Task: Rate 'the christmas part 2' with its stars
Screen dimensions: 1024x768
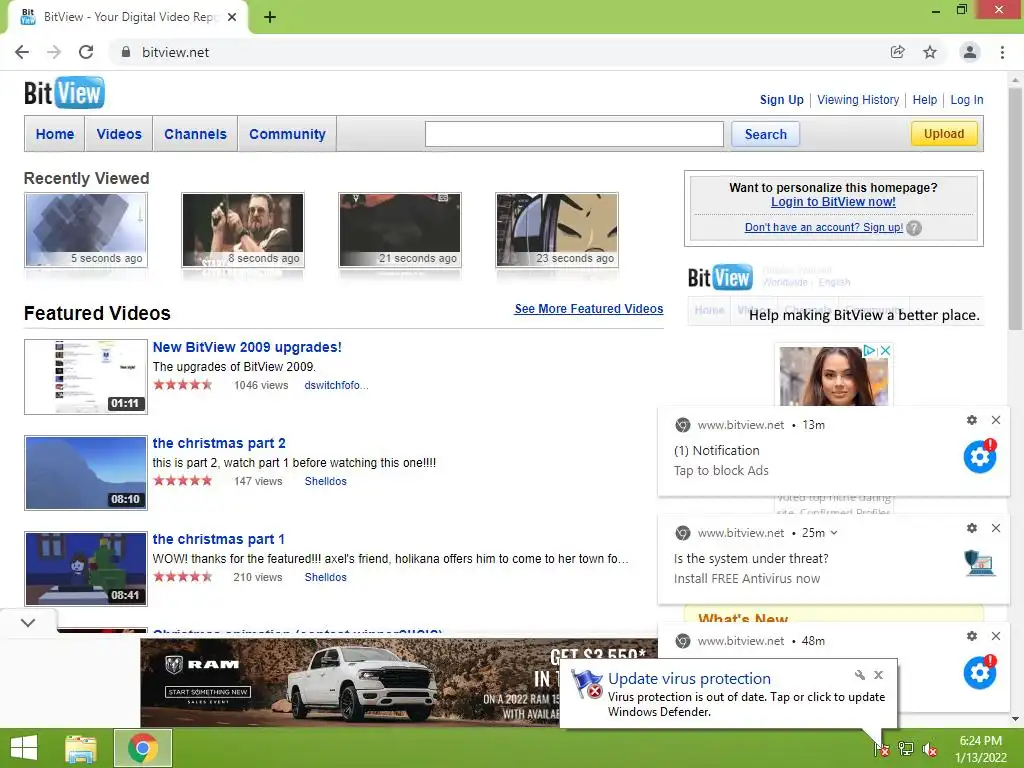Action: [x=183, y=481]
